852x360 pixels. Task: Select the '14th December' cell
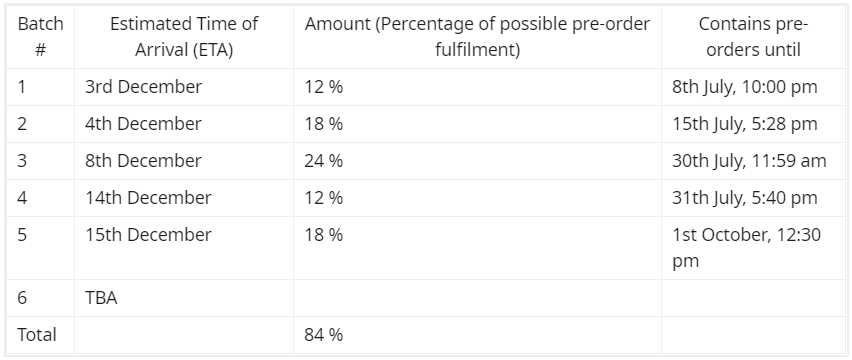tap(184, 198)
